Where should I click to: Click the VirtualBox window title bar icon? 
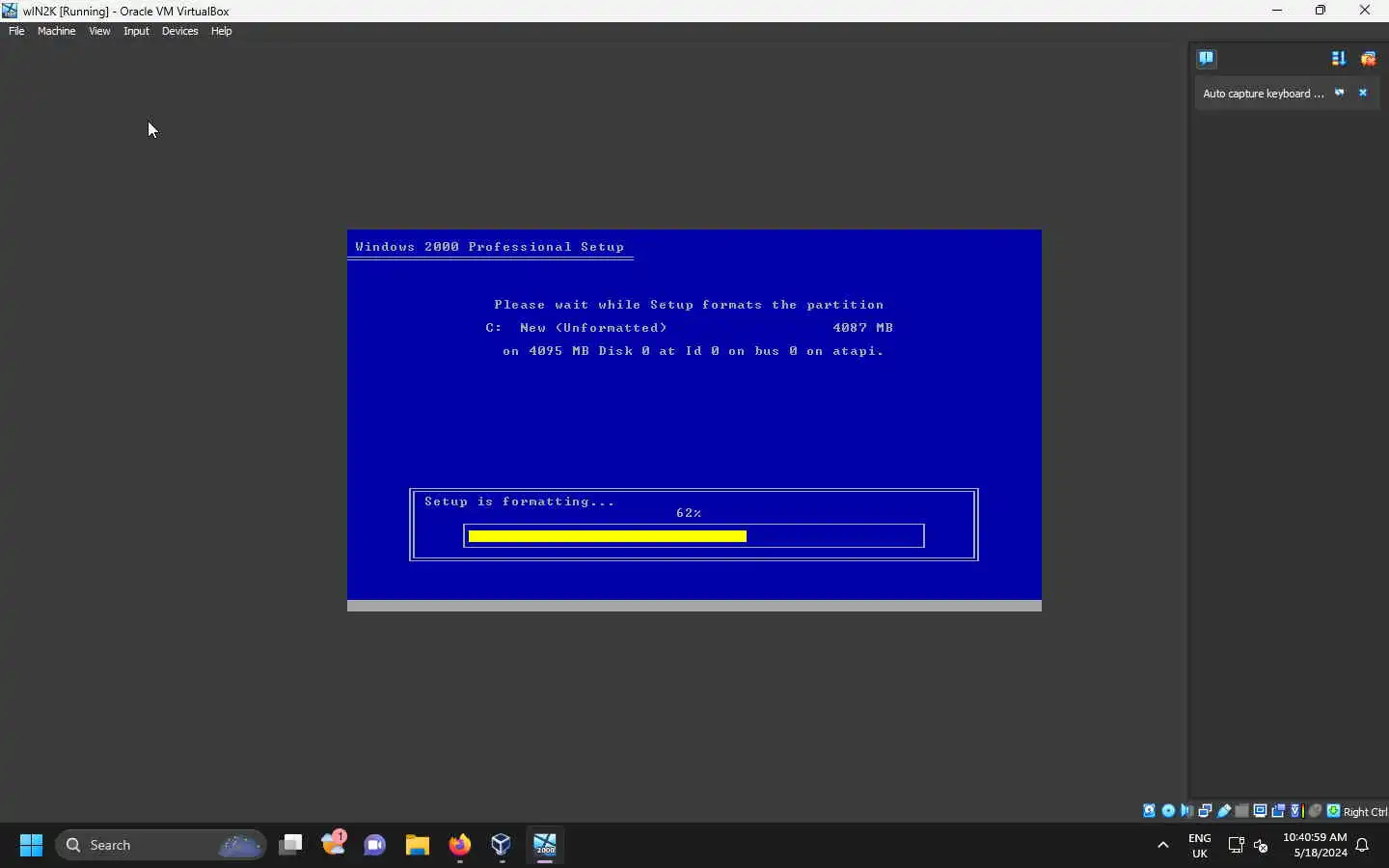10,11
